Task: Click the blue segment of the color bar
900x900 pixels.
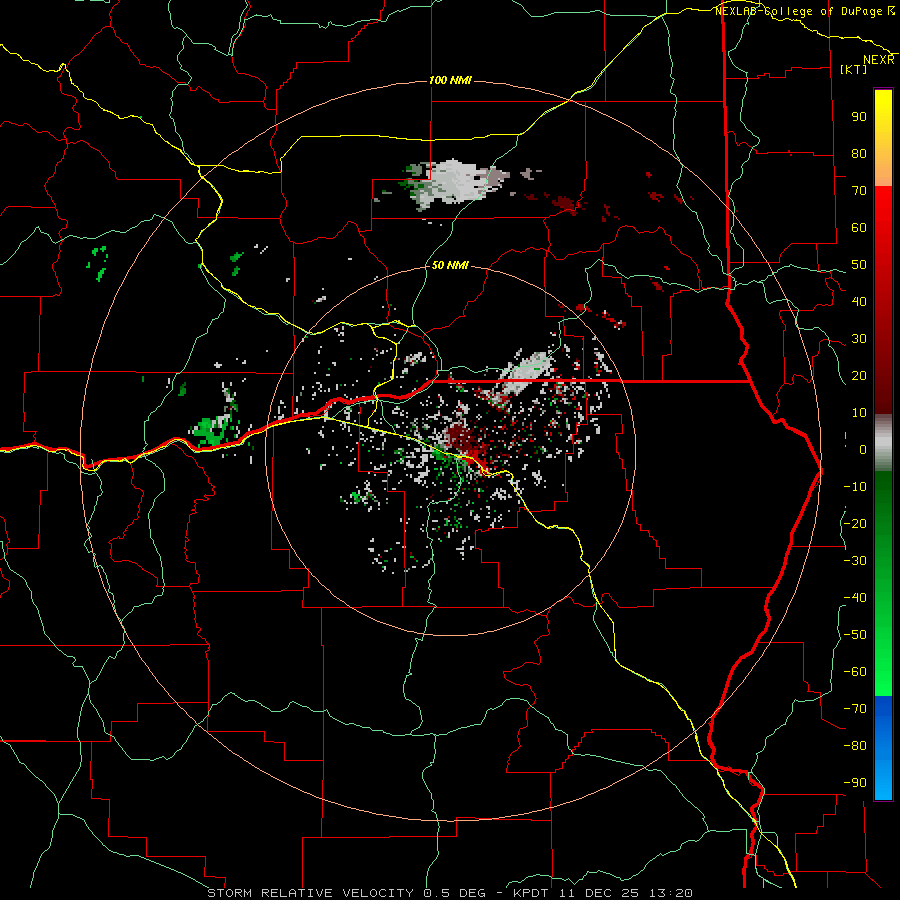Action: (x=883, y=748)
